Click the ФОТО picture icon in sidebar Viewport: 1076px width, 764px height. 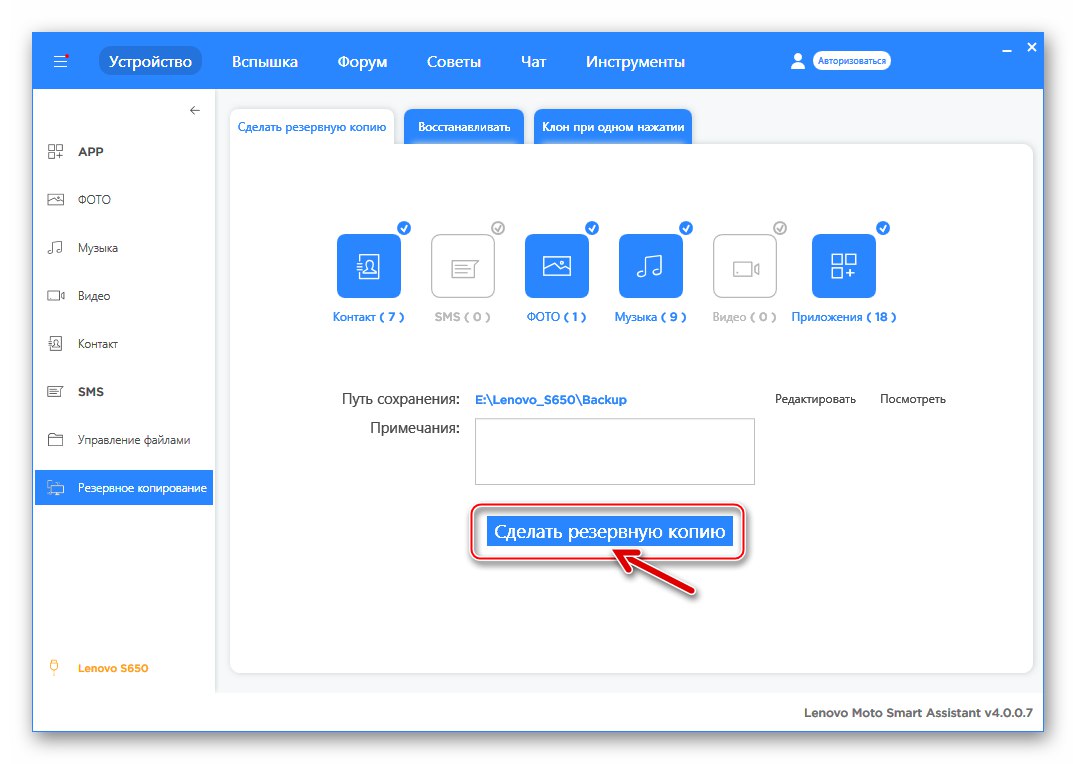(56, 200)
